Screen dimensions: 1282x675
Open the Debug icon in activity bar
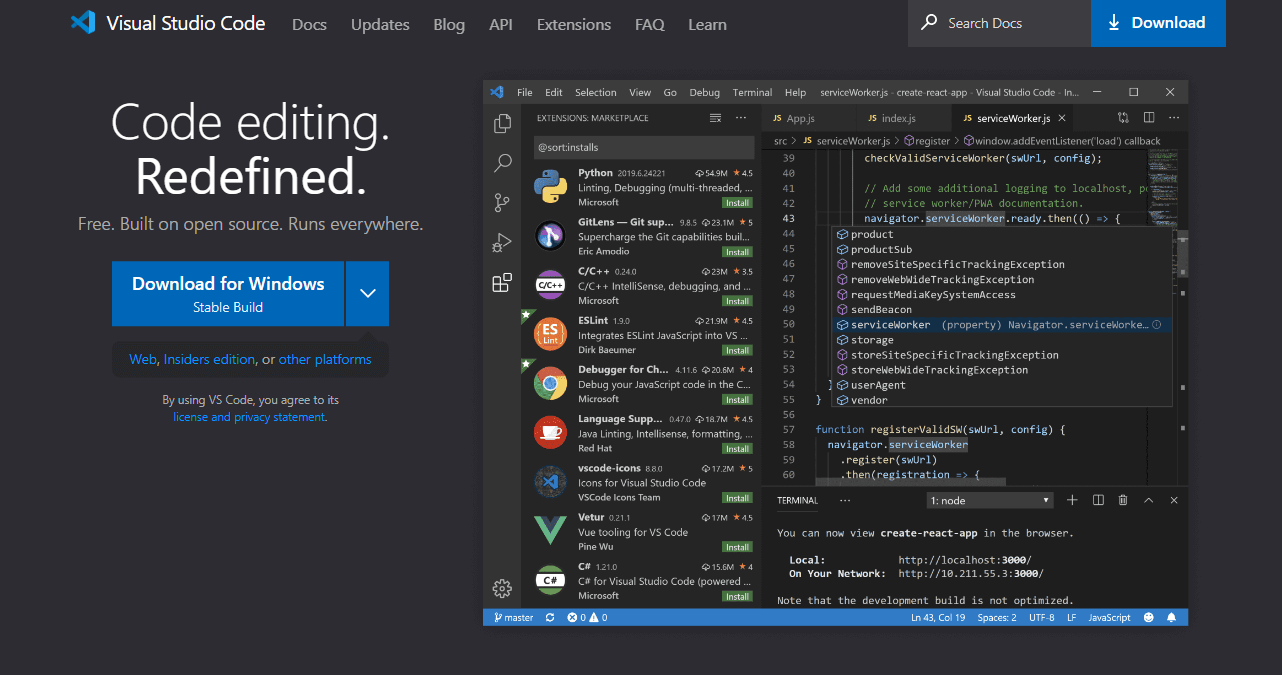click(502, 242)
